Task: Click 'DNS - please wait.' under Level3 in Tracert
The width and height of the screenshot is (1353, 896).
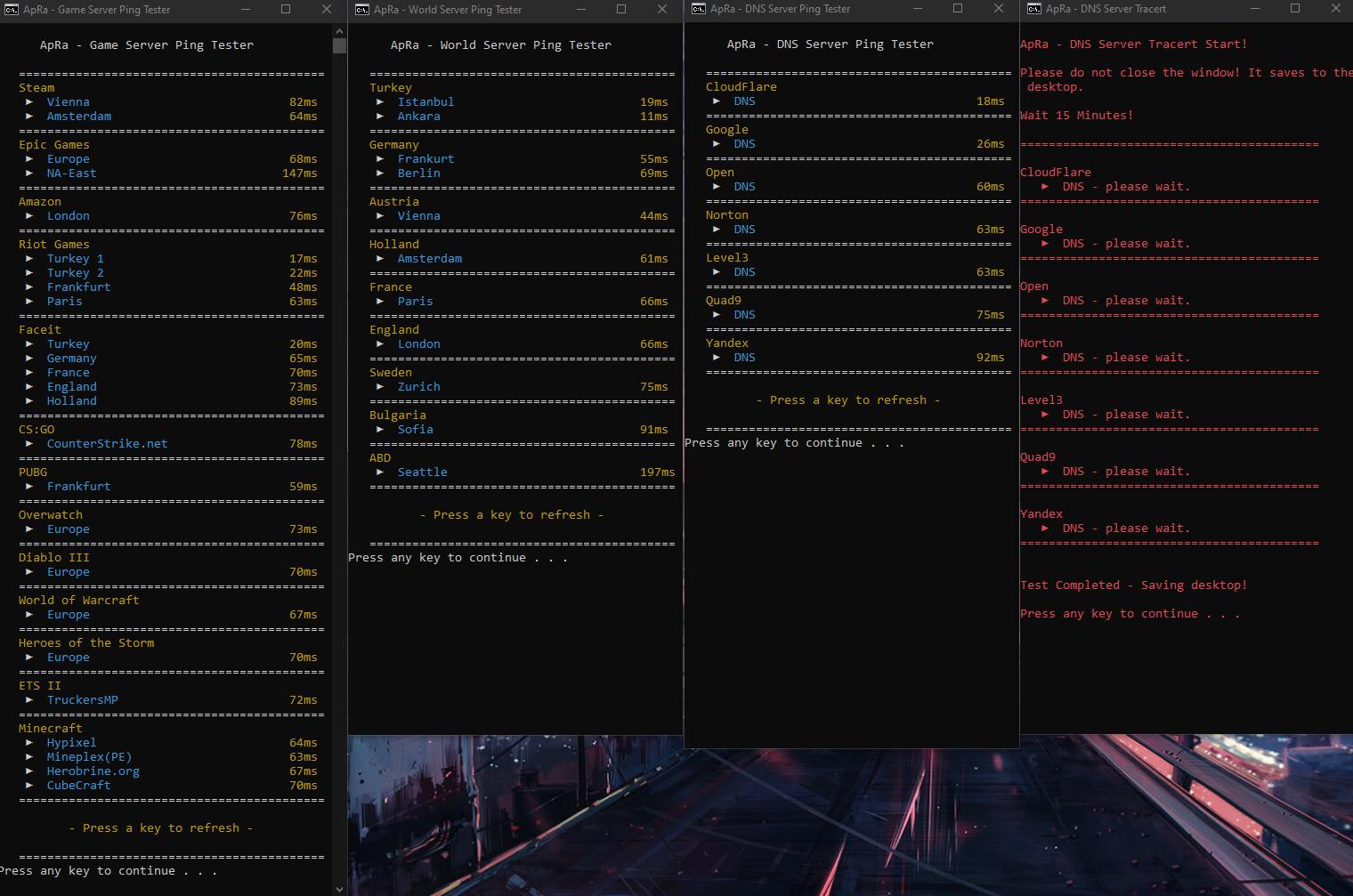Action: tap(1126, 415)
